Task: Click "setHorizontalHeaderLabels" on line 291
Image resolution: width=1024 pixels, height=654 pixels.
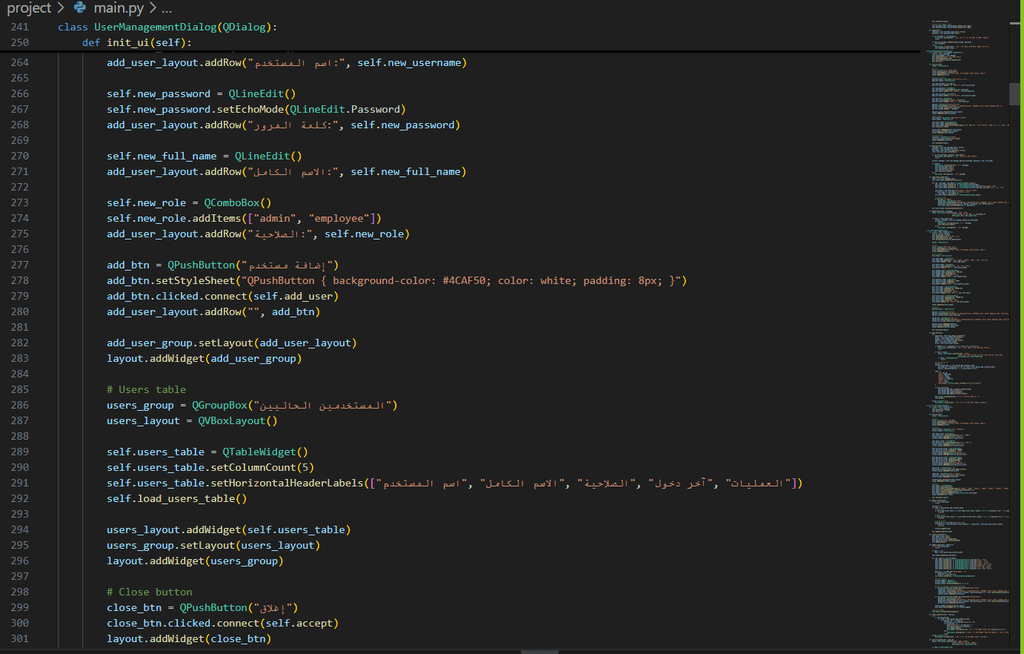Action: point(287,483)
